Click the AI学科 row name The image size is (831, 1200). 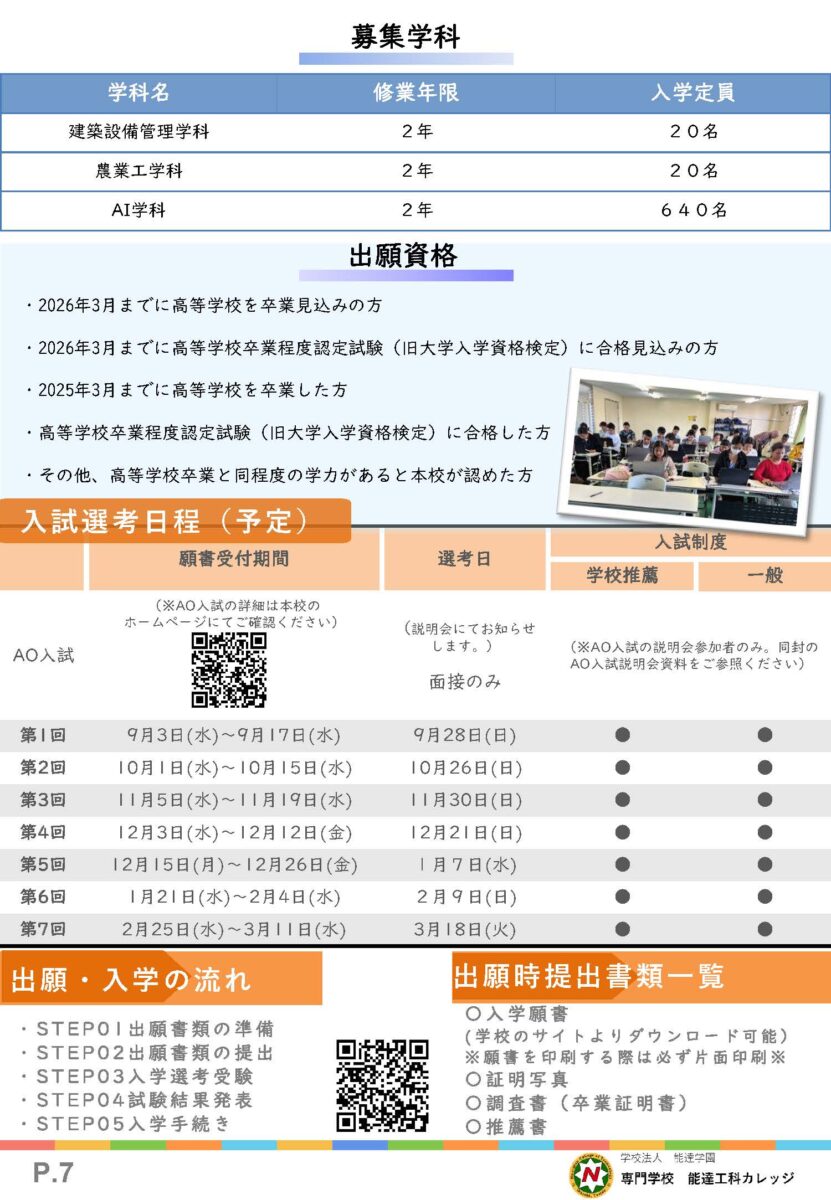139,210
